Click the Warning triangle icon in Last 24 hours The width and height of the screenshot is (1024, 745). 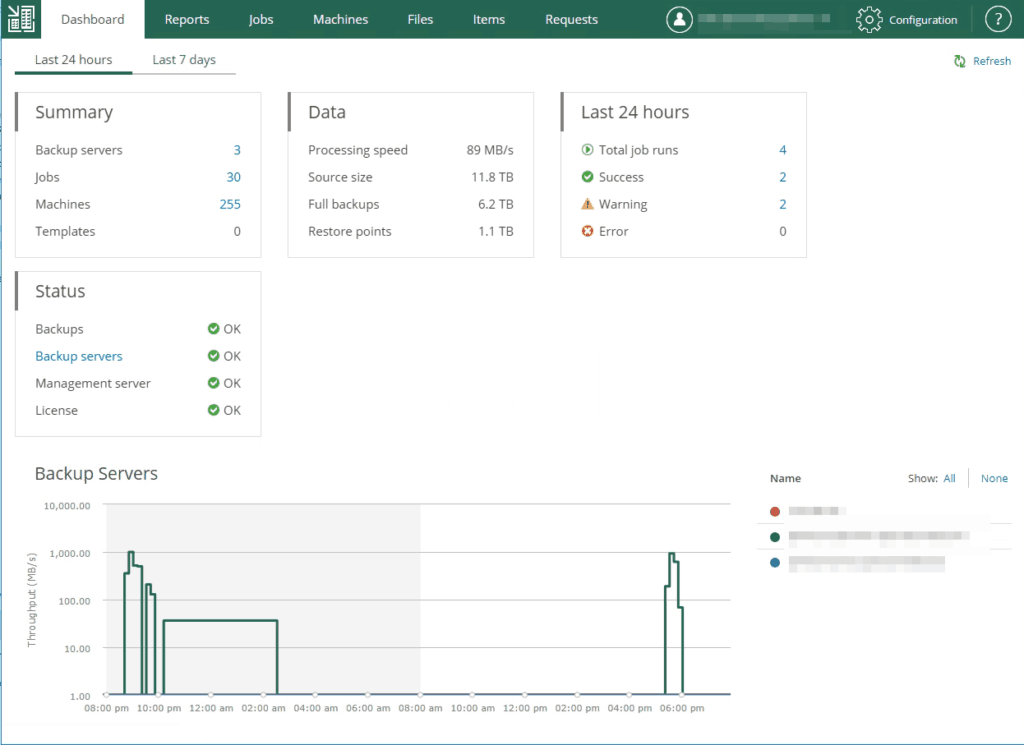590,204
